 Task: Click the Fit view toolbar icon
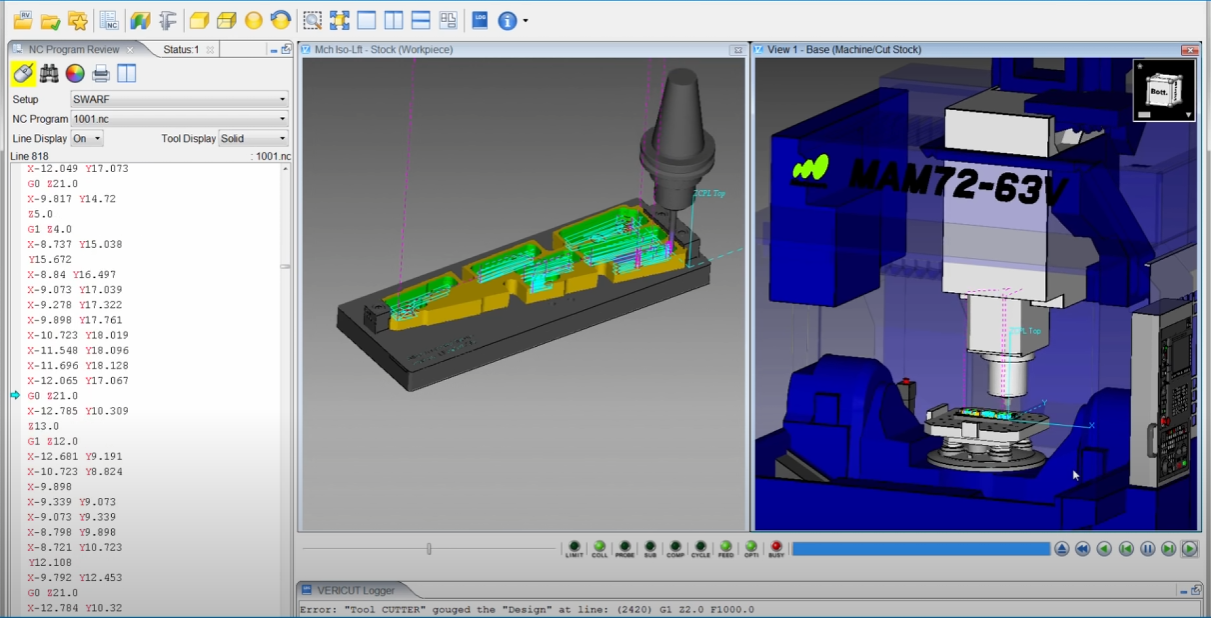339,20
